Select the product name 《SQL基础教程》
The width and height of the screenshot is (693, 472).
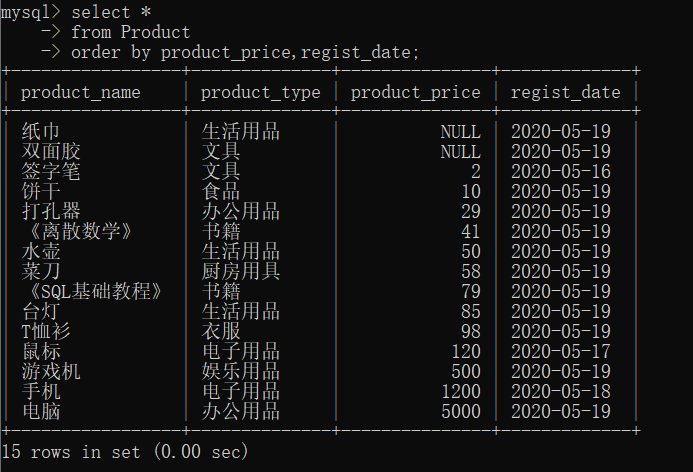coord(95,291)
